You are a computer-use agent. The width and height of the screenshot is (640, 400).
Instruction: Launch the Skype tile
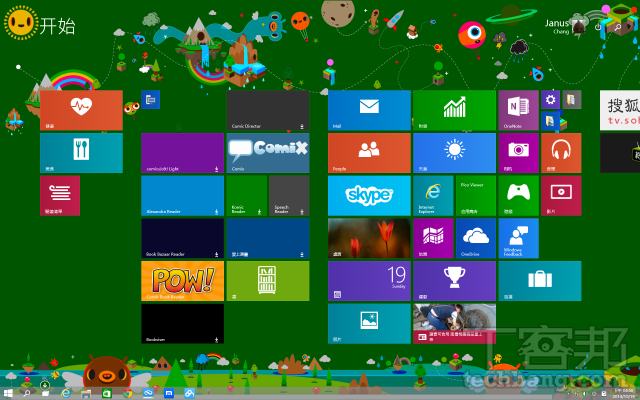click(x=369, y=196)
